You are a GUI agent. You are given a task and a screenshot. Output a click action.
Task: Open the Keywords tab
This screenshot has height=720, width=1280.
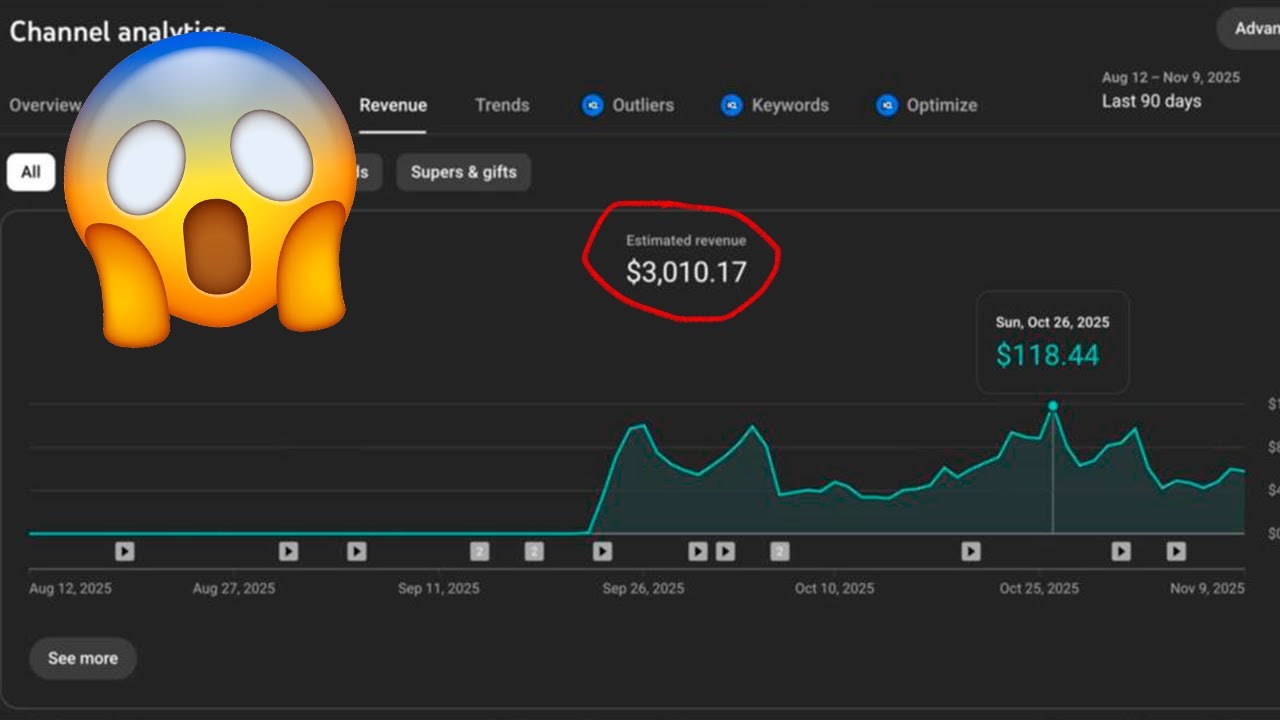pyautogui.click(x=790, y=105)
